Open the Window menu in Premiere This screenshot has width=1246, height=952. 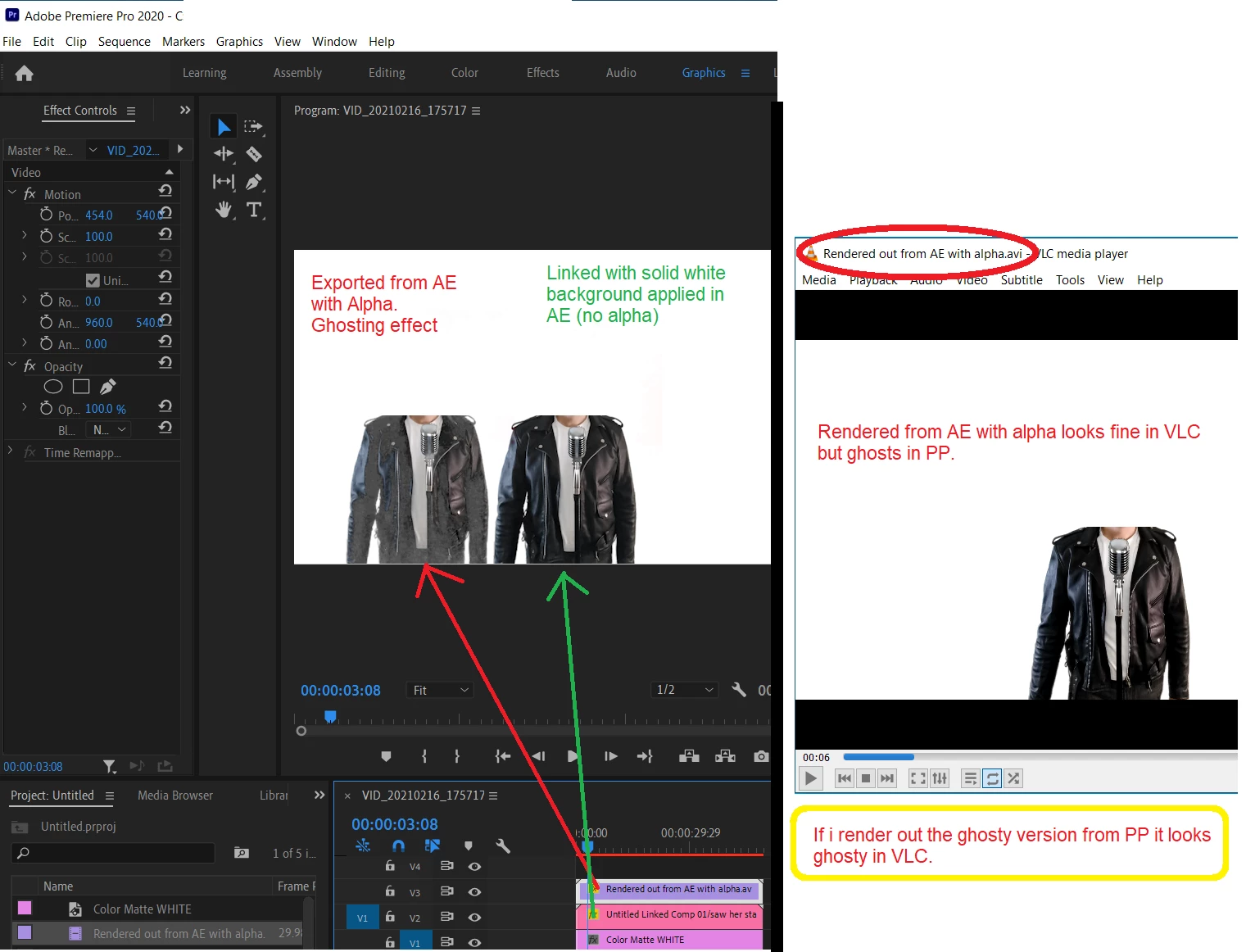coord(334,42)
